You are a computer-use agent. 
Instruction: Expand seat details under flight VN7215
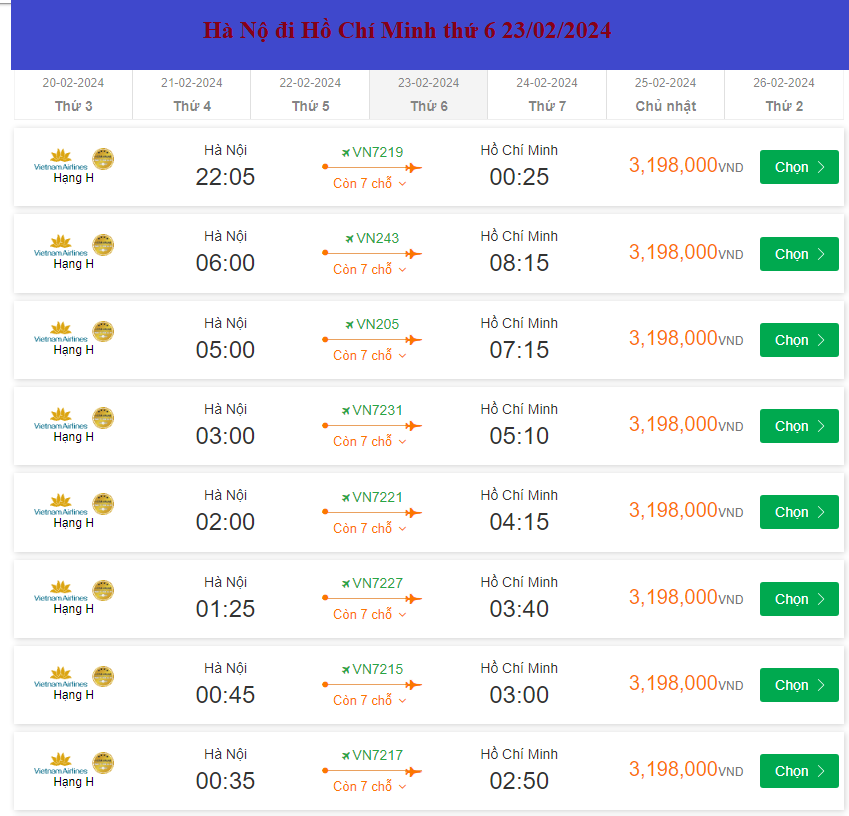click(370, 701)
